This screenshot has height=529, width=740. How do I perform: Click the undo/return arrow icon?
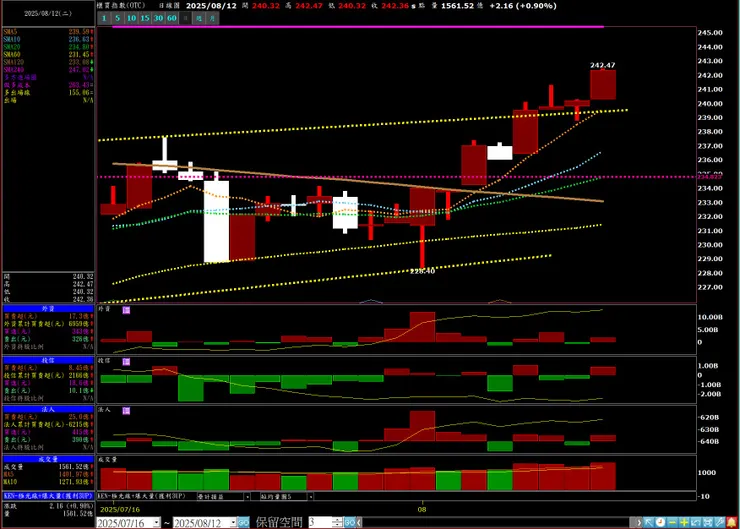[696, 522]
